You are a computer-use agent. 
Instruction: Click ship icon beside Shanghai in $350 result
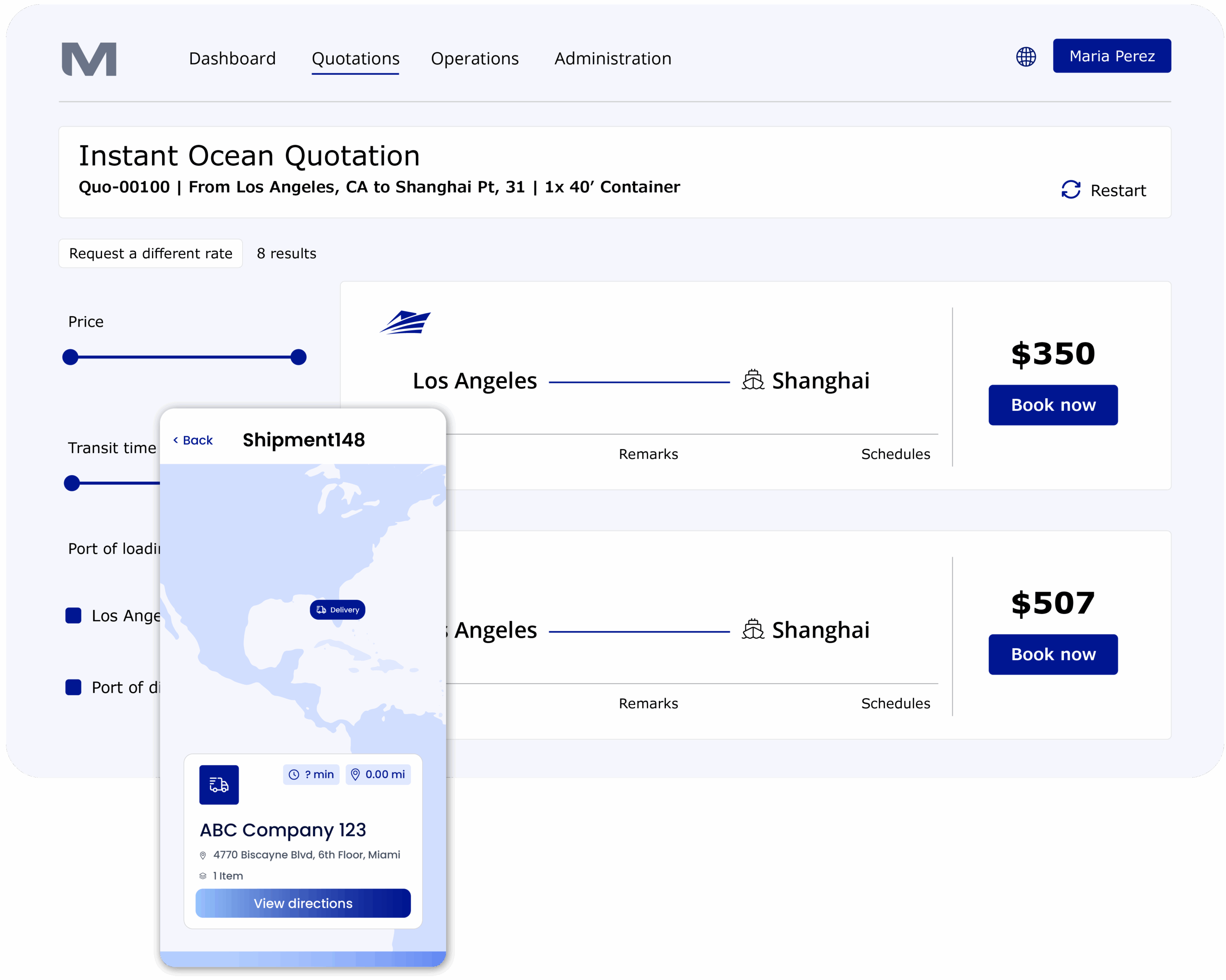753,380
